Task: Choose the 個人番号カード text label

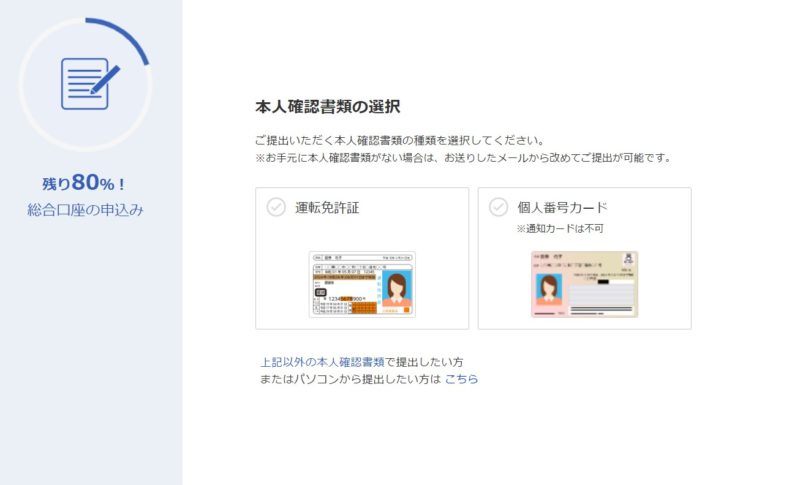Action: point(562,208)
